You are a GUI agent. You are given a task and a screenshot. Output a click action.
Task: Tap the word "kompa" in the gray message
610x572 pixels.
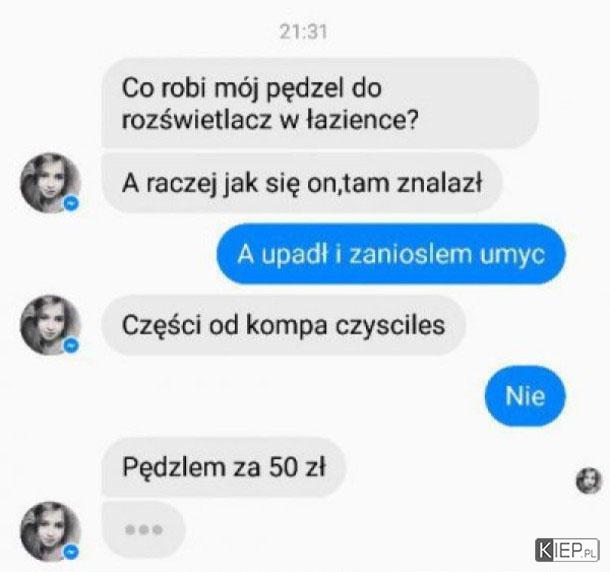(287, 326)
